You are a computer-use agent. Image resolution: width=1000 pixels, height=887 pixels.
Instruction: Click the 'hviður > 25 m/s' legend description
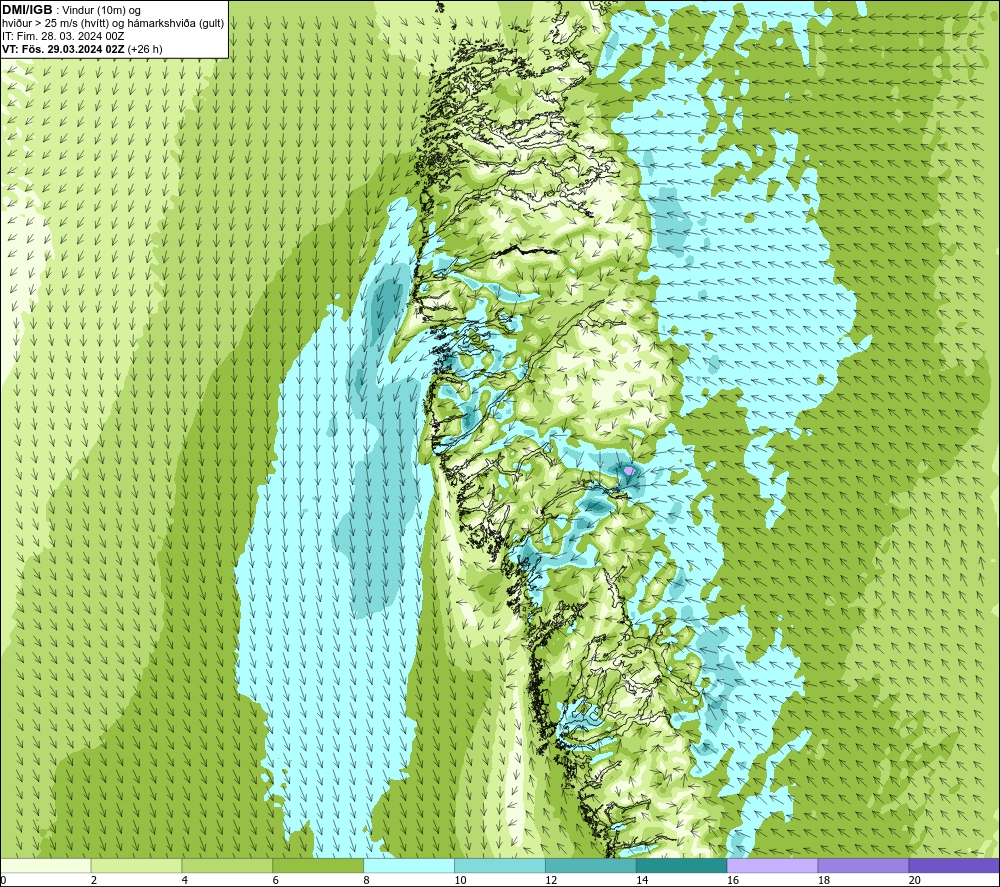coord(113,24)
